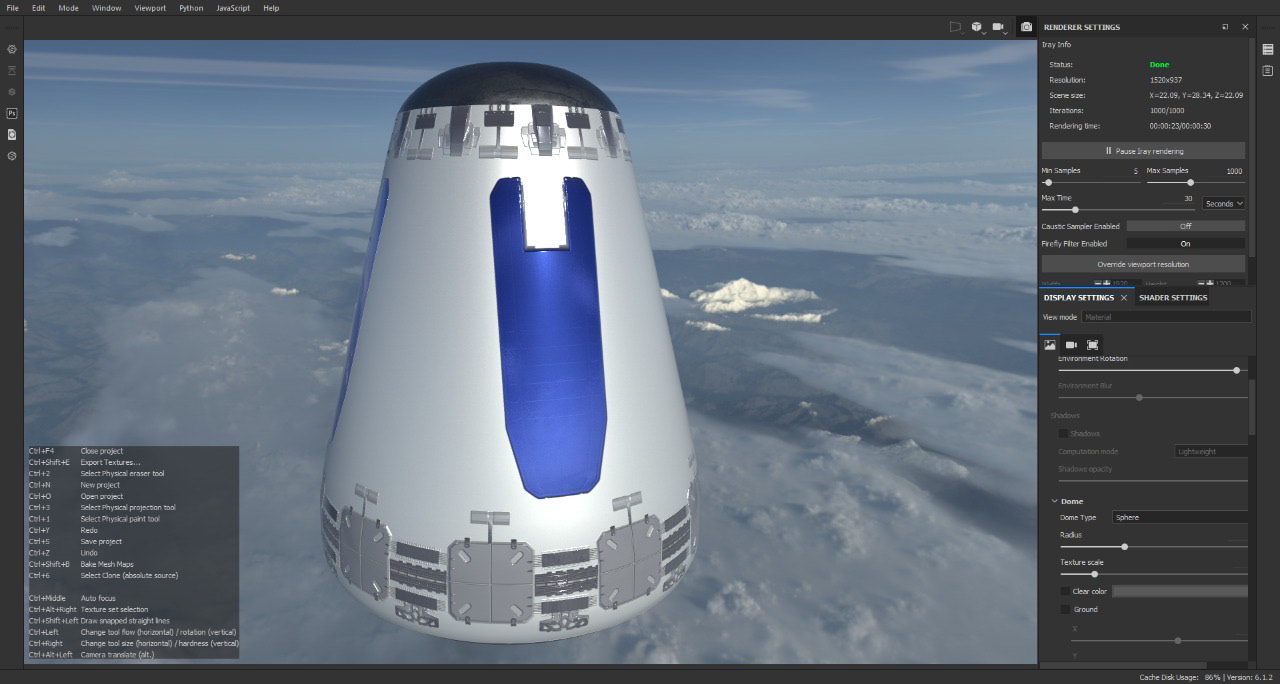This screenshot has width=1280, height=684.
Task: Open the Viewport menu
Action: pyautogui.click(x=149, y=8)
